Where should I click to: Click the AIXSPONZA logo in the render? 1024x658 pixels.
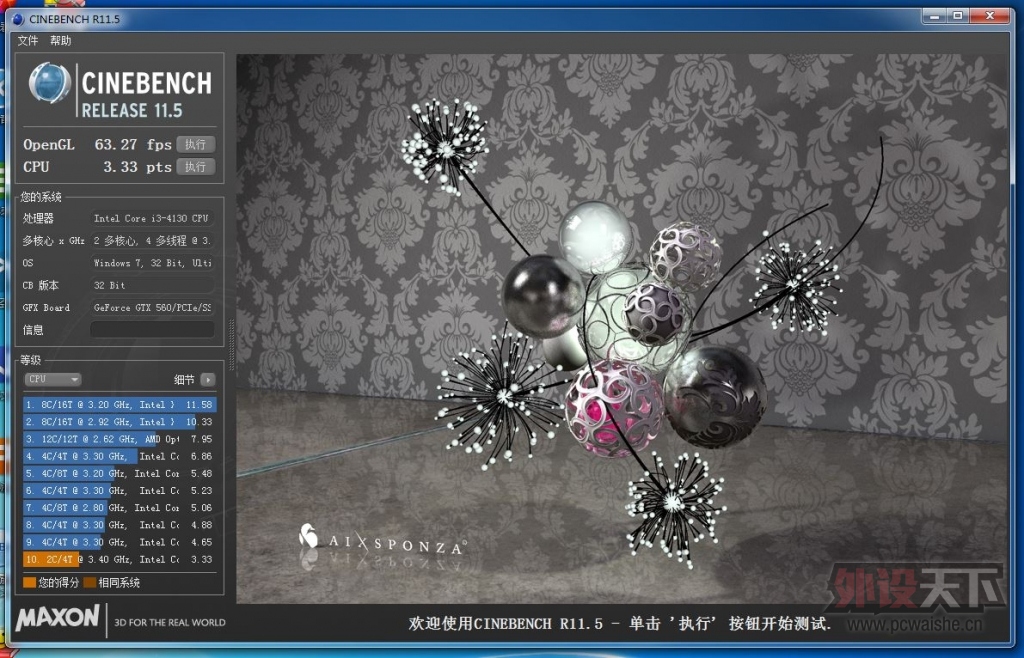(x=383, y=539)
